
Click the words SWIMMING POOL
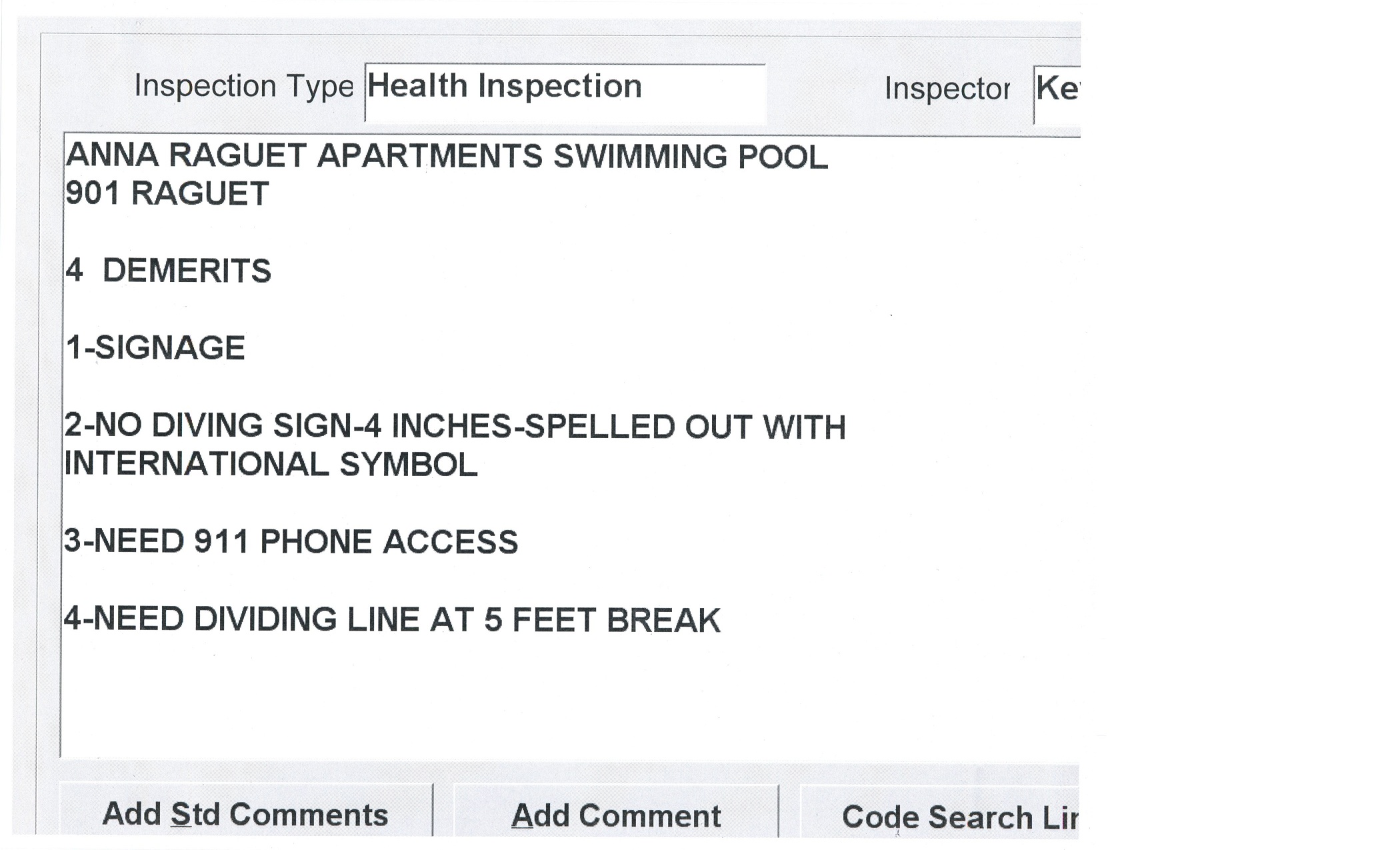click(690, 157)
